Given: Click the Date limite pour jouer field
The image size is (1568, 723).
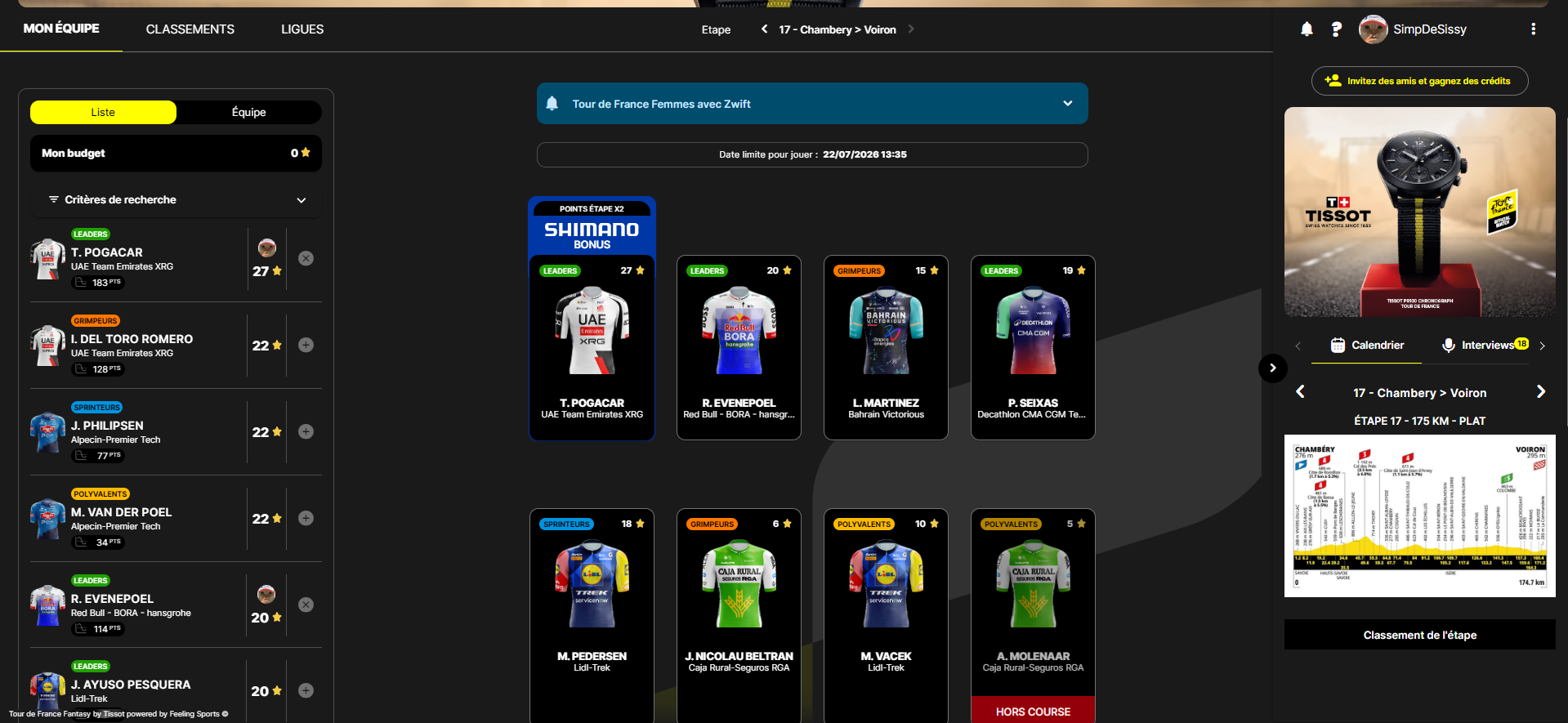Looking at the screenshot, I should pos(812,154).
